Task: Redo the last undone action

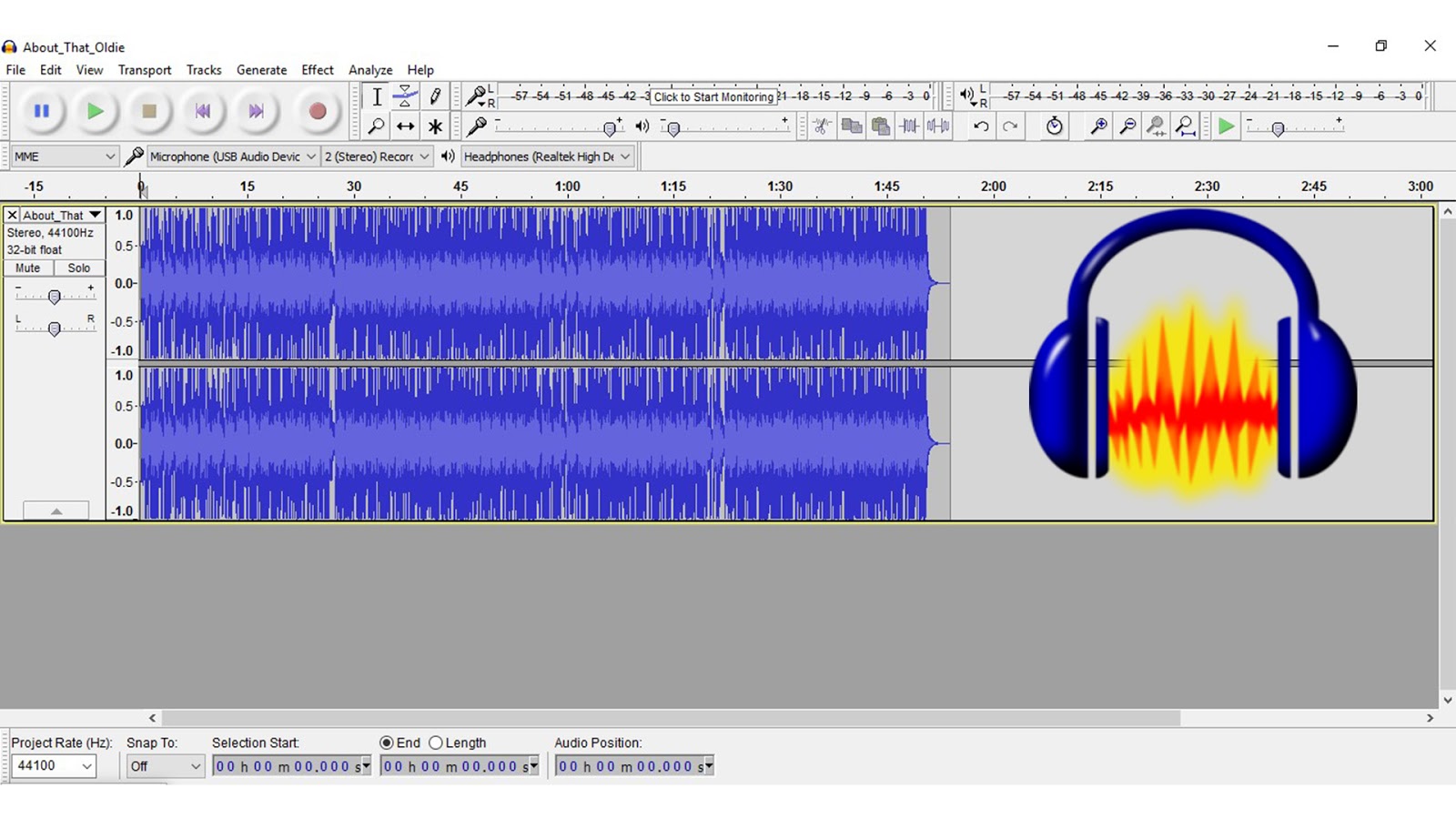Action: [x=1010, y=126]
